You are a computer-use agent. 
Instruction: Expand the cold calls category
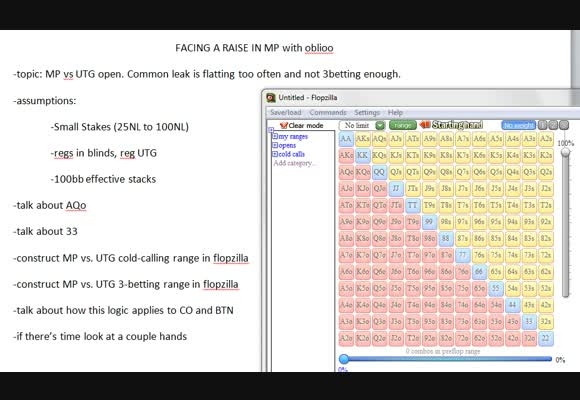tap(275, 154)
